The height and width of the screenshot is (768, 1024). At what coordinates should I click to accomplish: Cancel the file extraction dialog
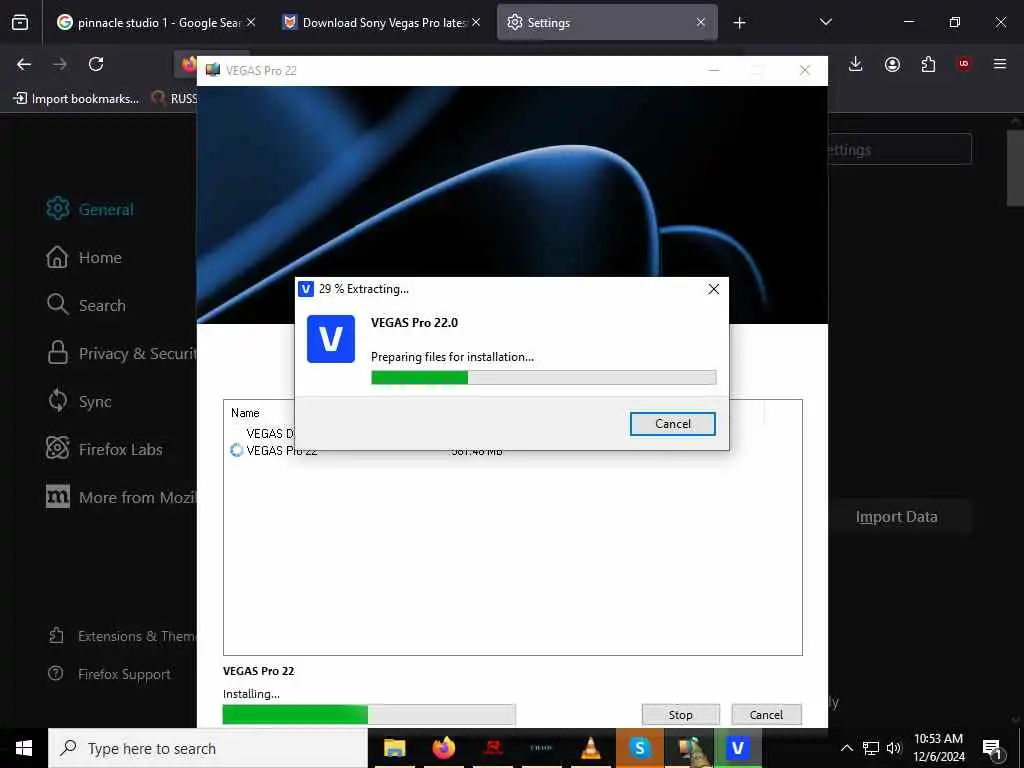click(x=672, y=424)
